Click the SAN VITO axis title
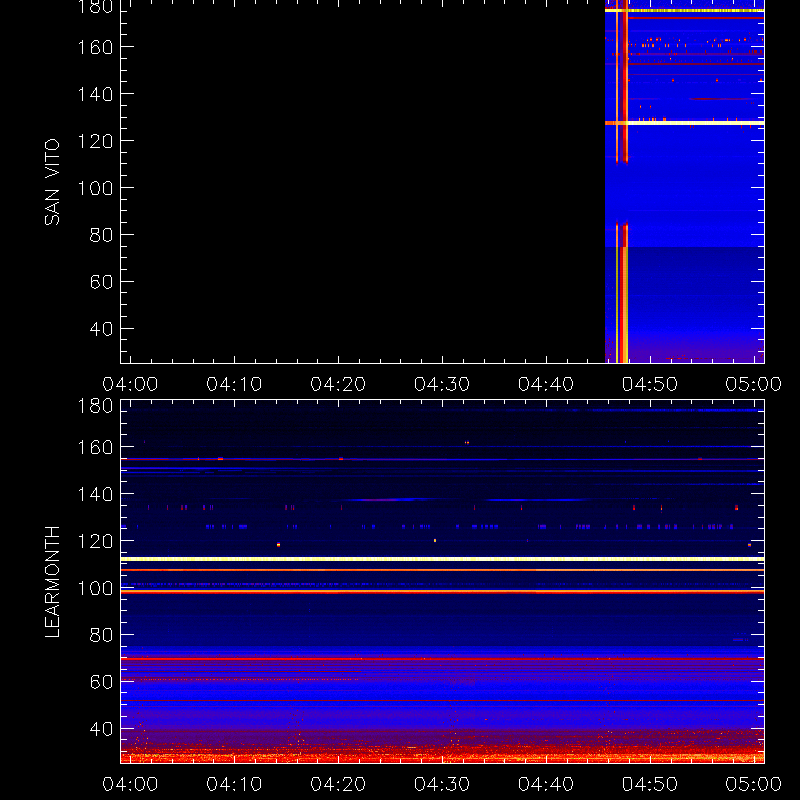 pos(52,182)
